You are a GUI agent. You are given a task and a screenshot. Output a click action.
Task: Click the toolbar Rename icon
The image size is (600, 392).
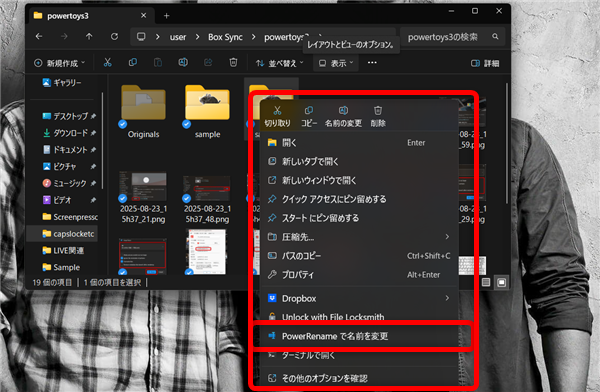pyautogui.click(x=183, y=62)
